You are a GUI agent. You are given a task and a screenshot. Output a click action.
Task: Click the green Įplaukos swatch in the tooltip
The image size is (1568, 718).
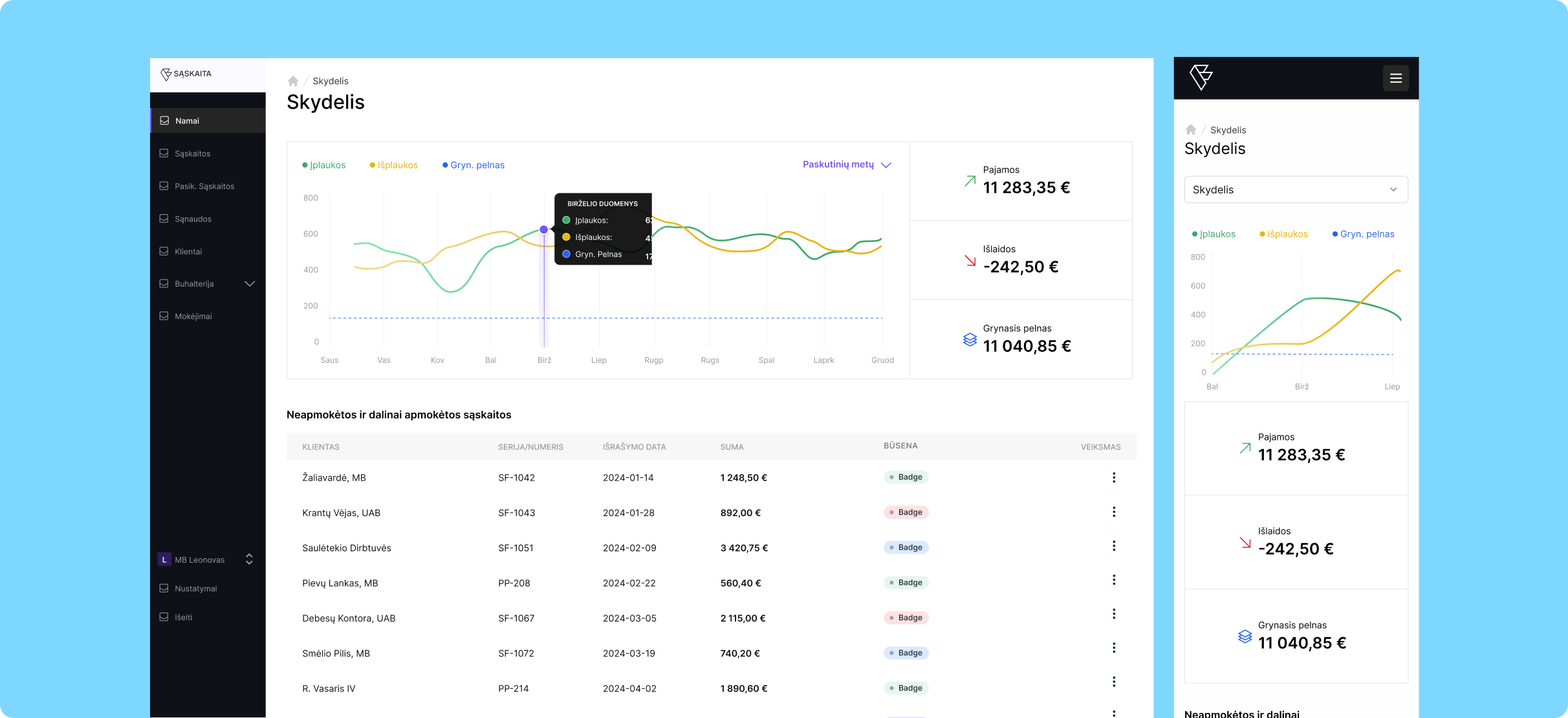click(567, 221)
